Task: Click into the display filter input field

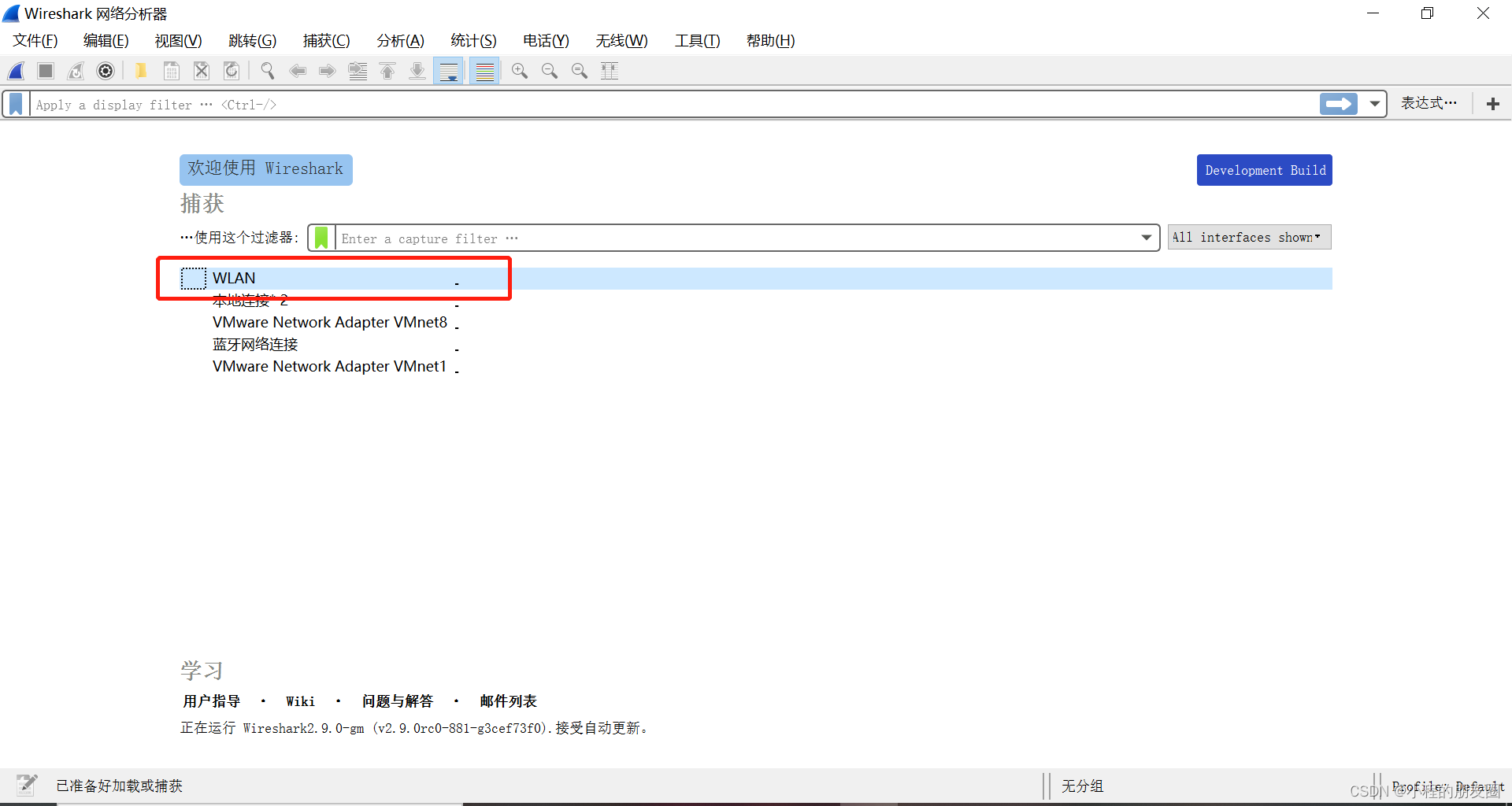Action: [673, 104]
